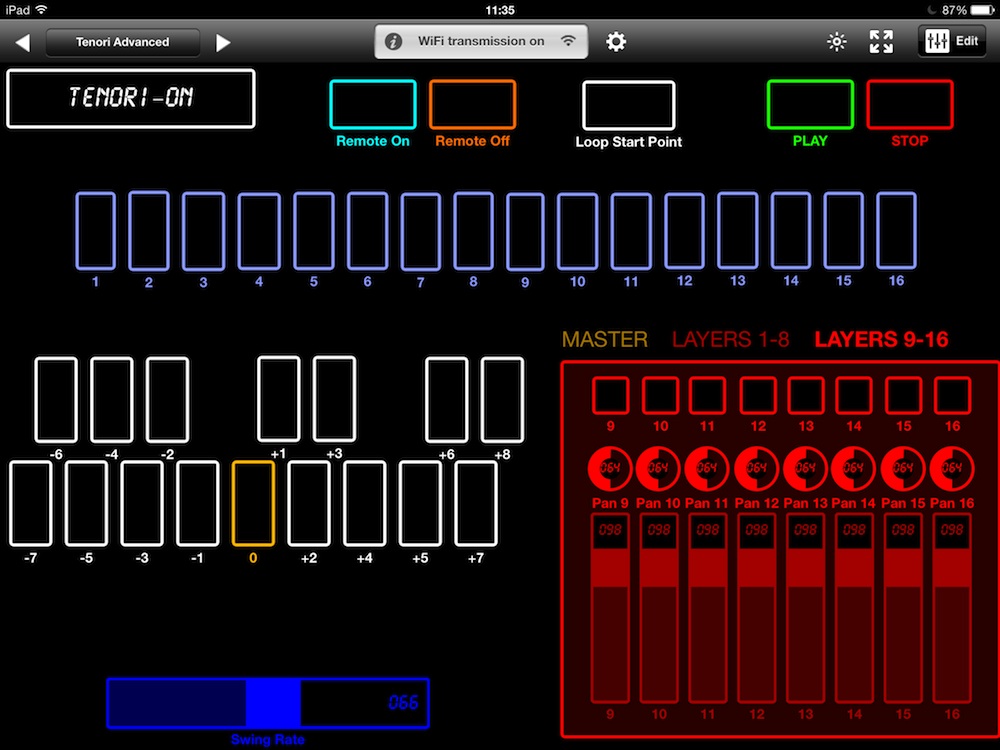Tap transpose key +2

309,504
